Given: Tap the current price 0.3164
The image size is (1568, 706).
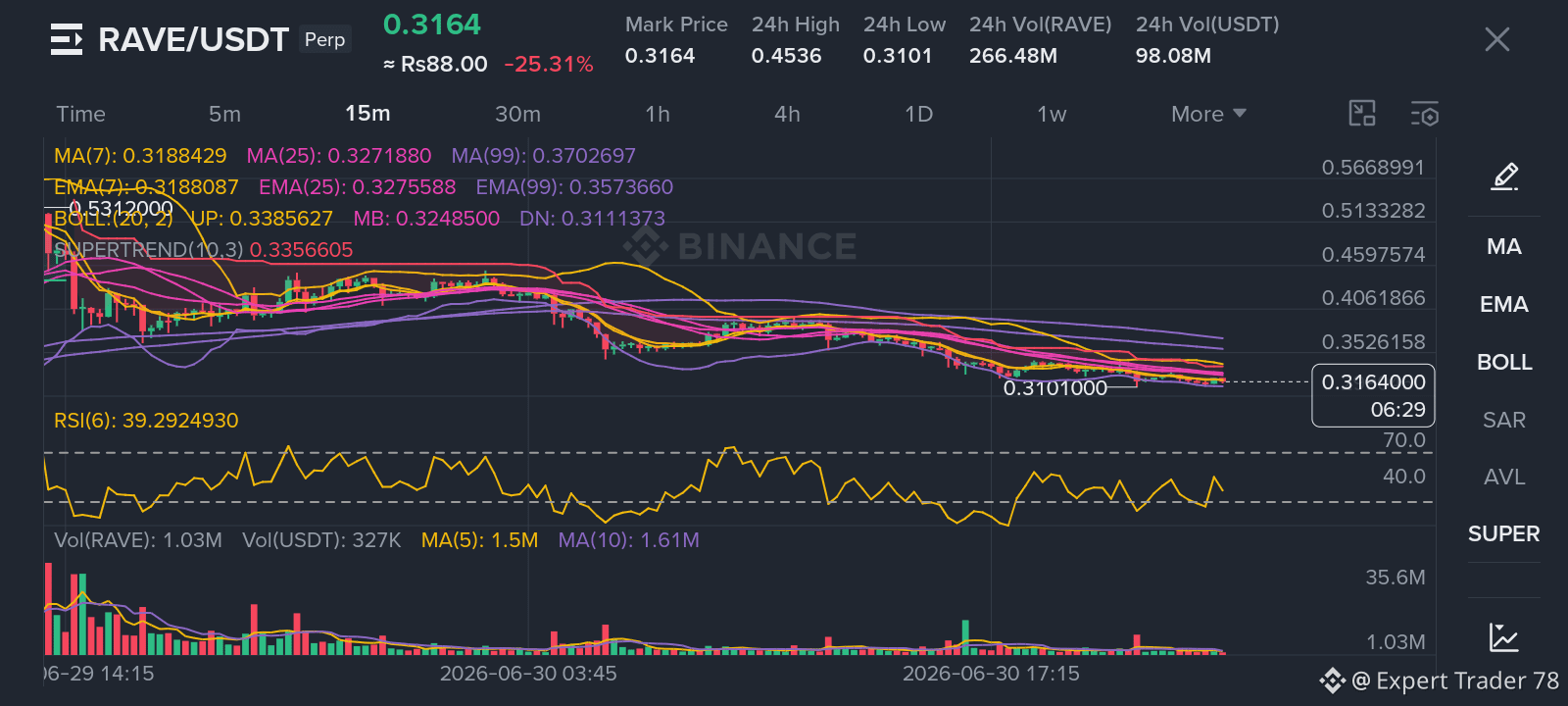Looking at the screenshot, I should (432, 25).
